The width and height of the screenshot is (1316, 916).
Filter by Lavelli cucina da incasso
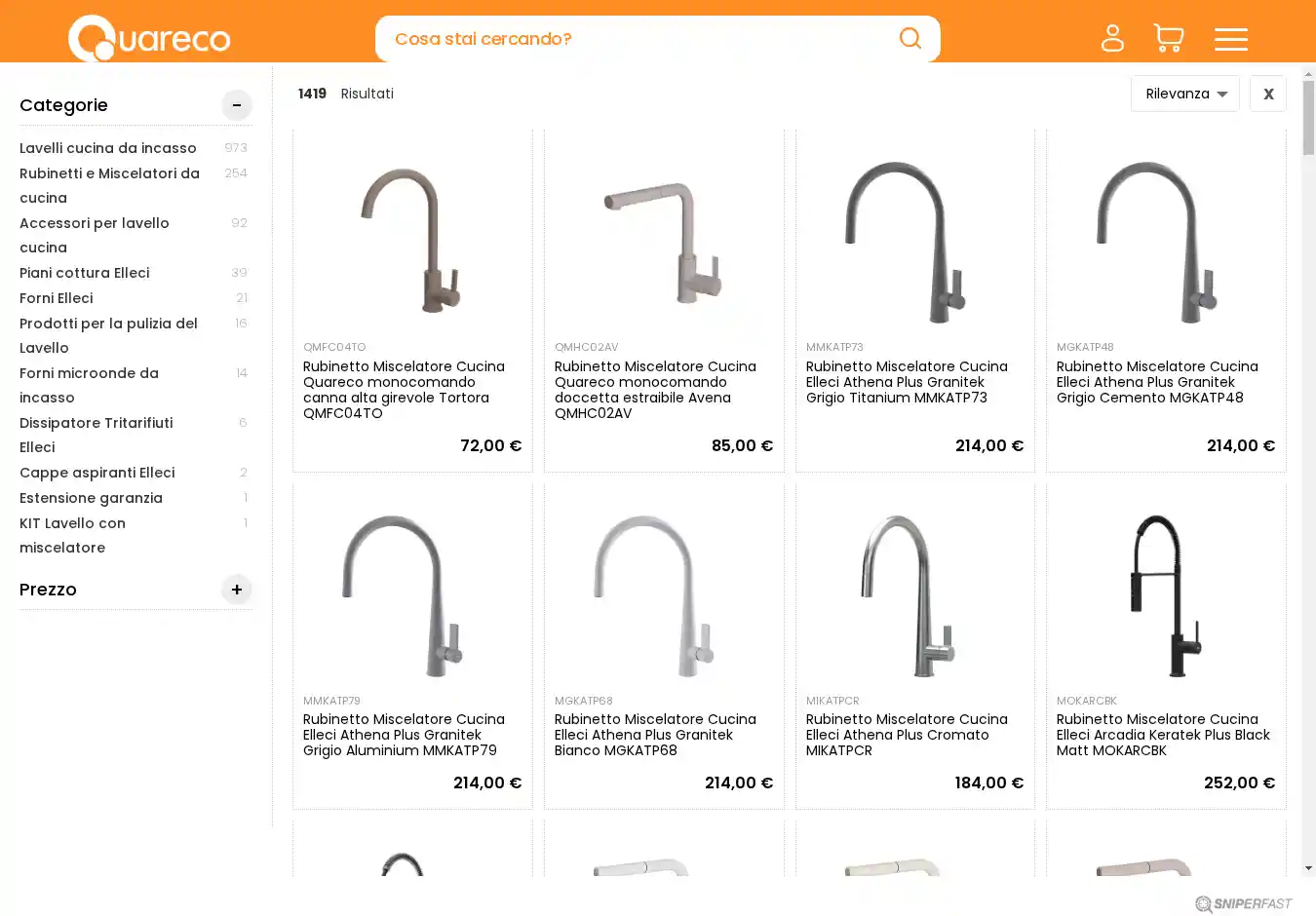click(x=108, y=148)
